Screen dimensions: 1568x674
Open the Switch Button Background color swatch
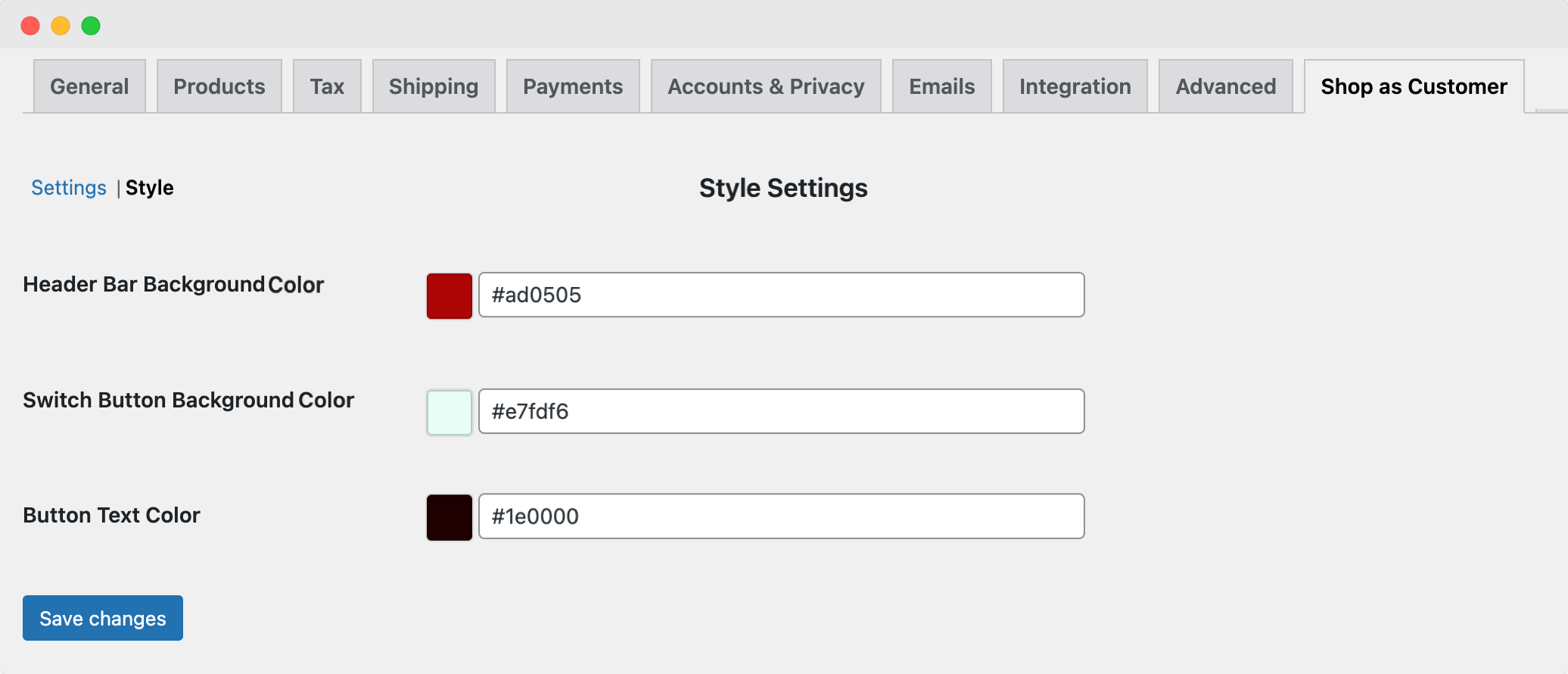point(449,411)
